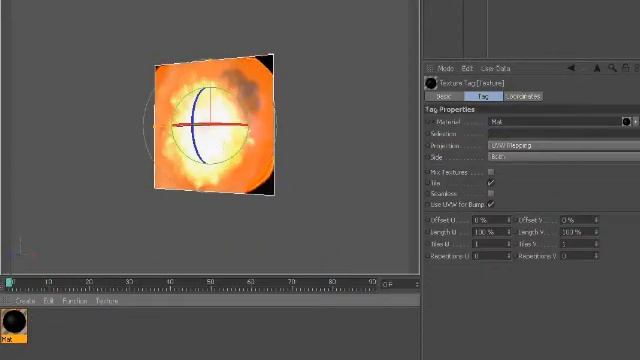Click the Tiles U stepper arrows
640x360 pixels.
[509, 244]
